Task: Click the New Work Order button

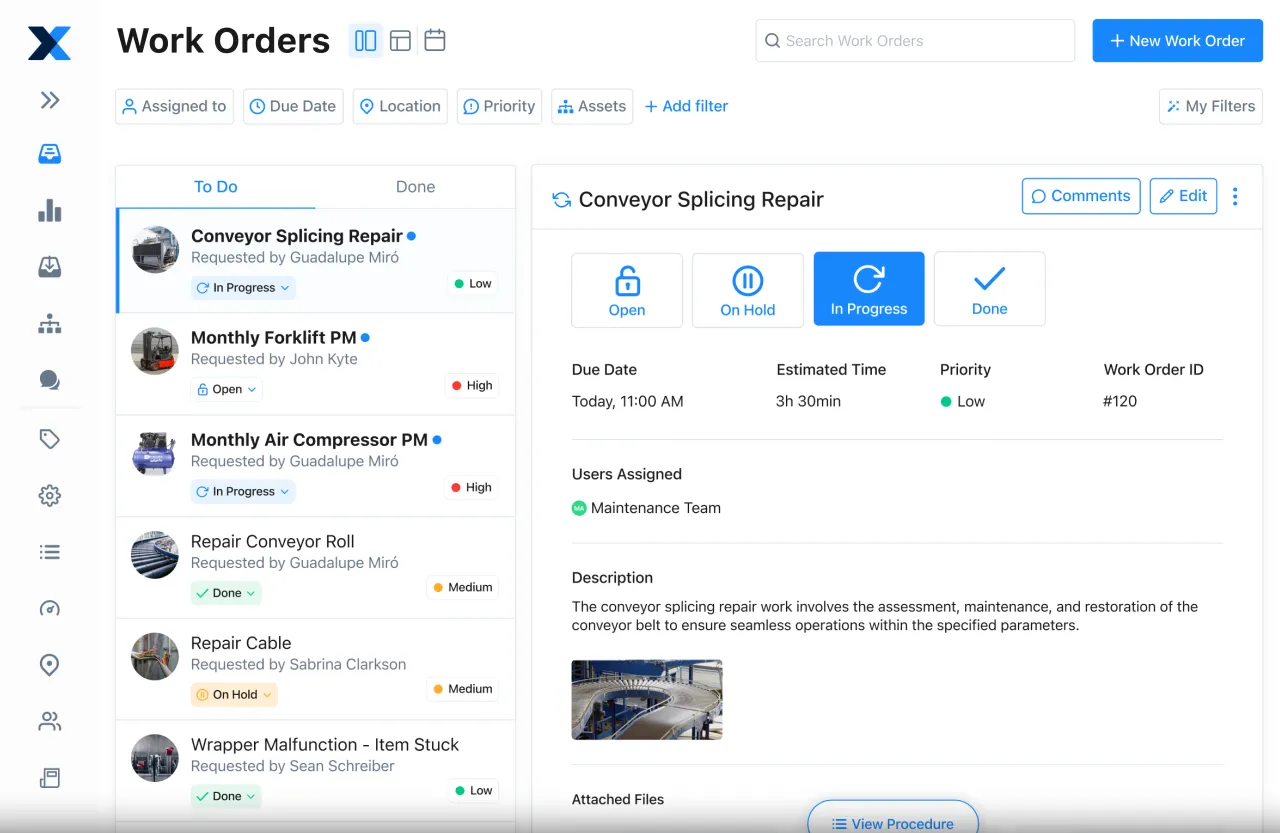Action: tap(1177, 41)
